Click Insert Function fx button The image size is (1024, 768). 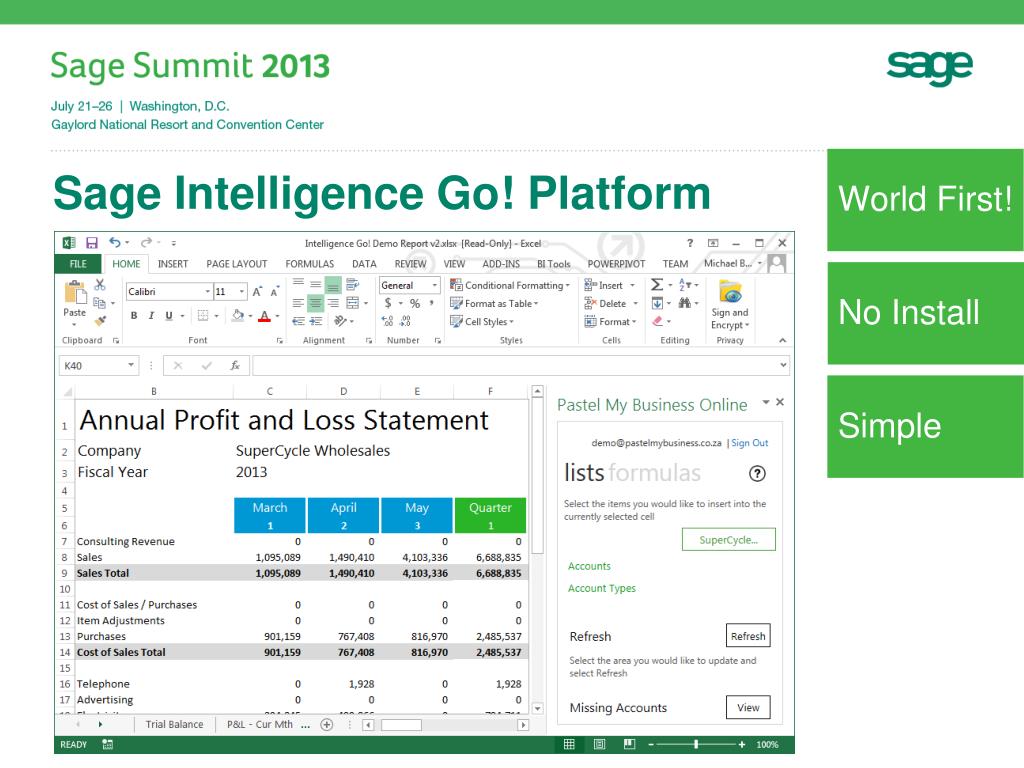(235, 366)
